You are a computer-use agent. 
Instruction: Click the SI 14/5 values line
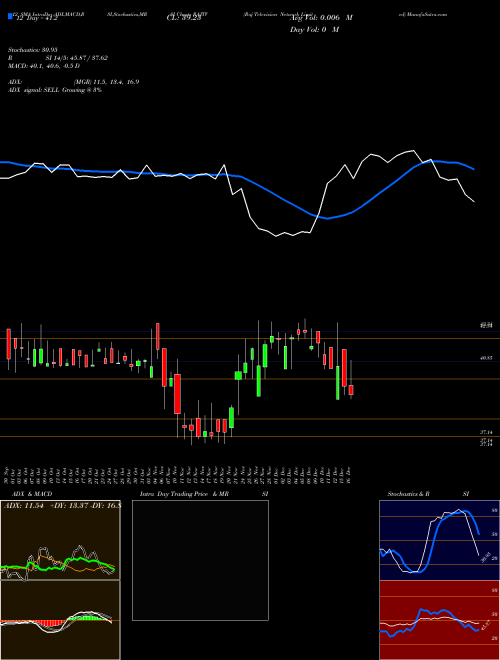click(x=77, y=58)
